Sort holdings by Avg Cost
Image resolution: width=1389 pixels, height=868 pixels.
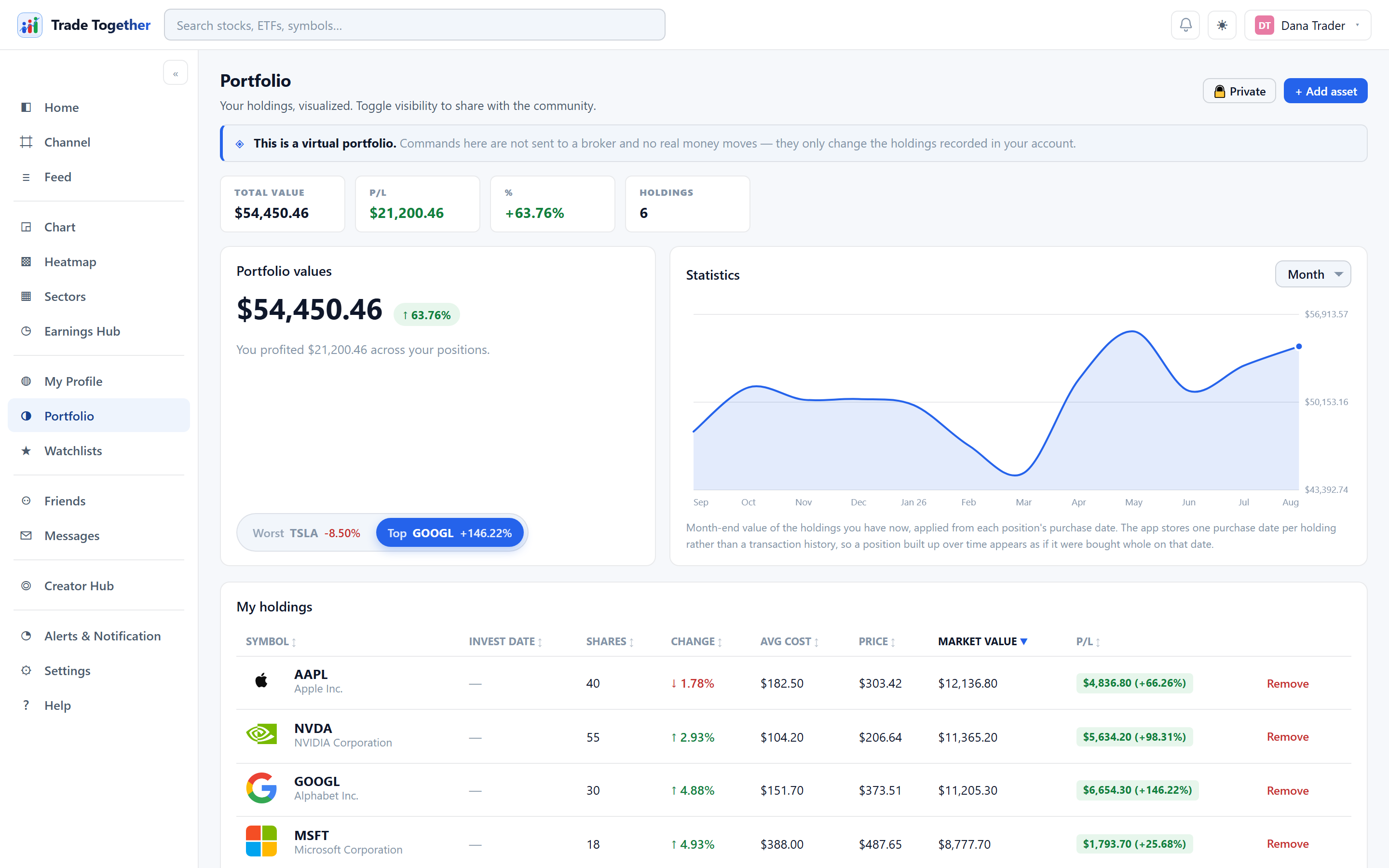tap(789, 642)
